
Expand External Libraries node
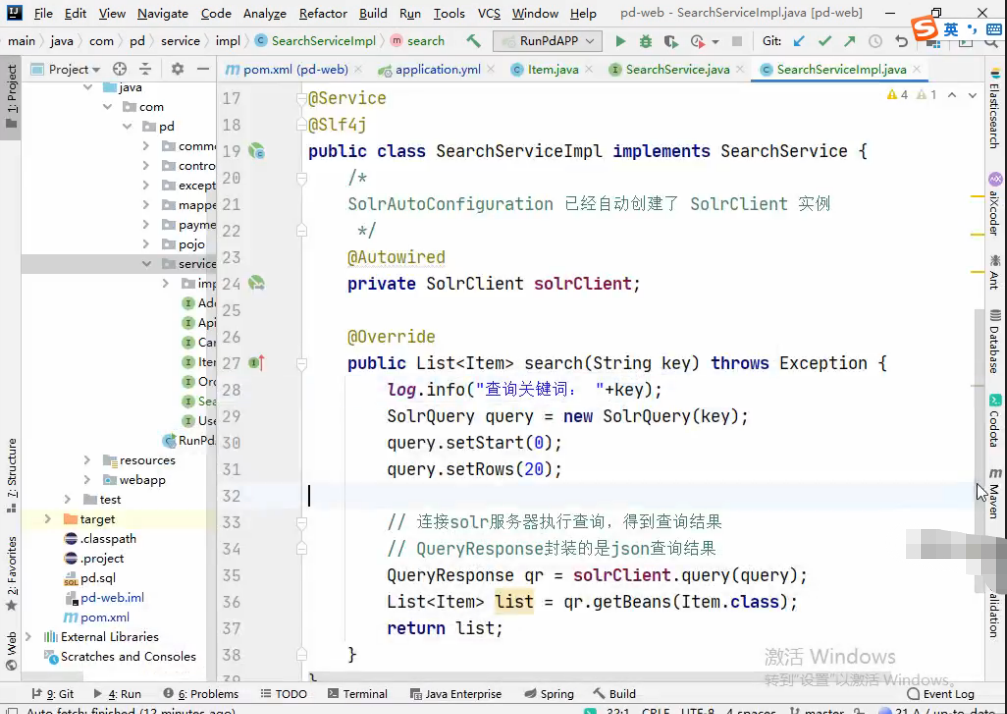(x=28, y=637)
